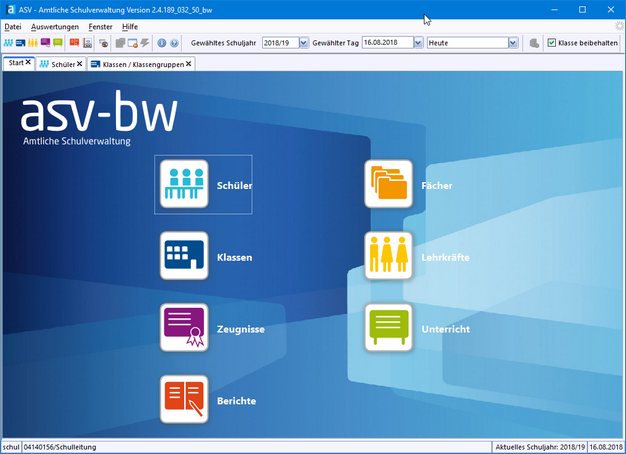The height and width of the screenshot is (454, 626).
Task: Expand the Heute dropdown list
Action: (513, 44)
